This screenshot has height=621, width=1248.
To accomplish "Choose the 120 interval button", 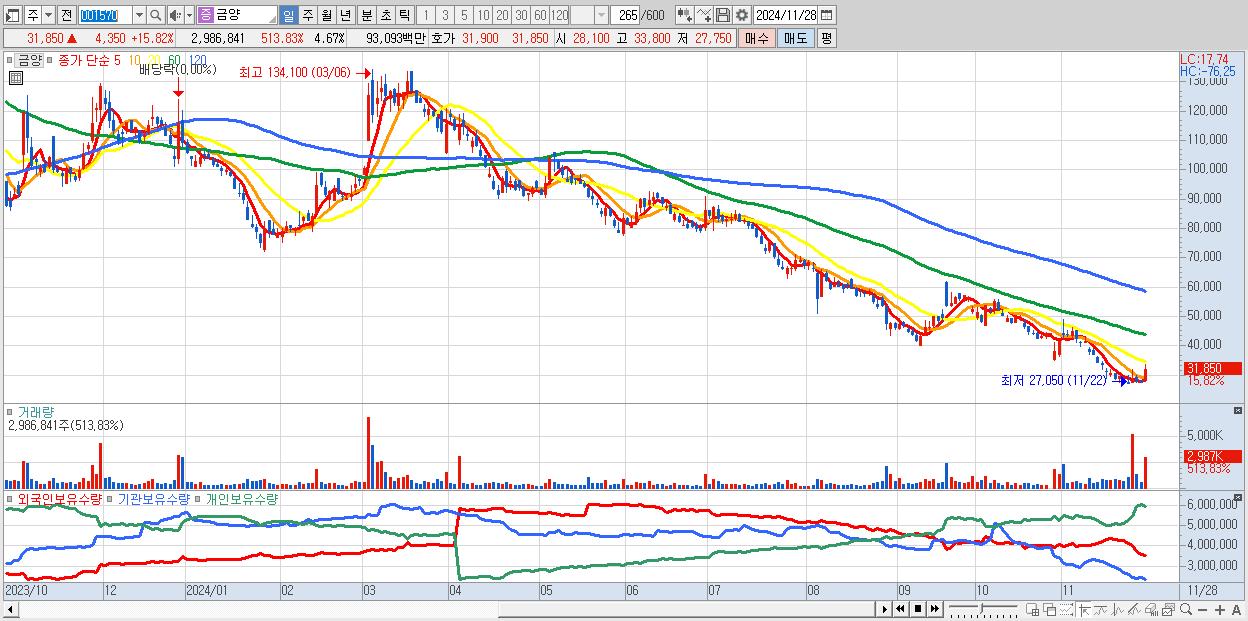I will (x=559, y=15).
